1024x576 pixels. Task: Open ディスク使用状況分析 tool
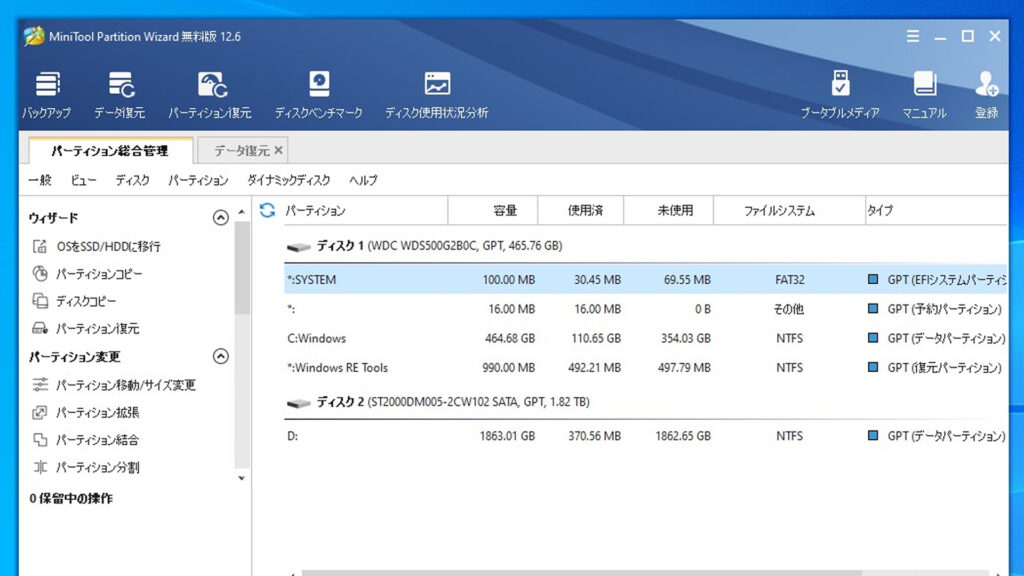(436, 95)
